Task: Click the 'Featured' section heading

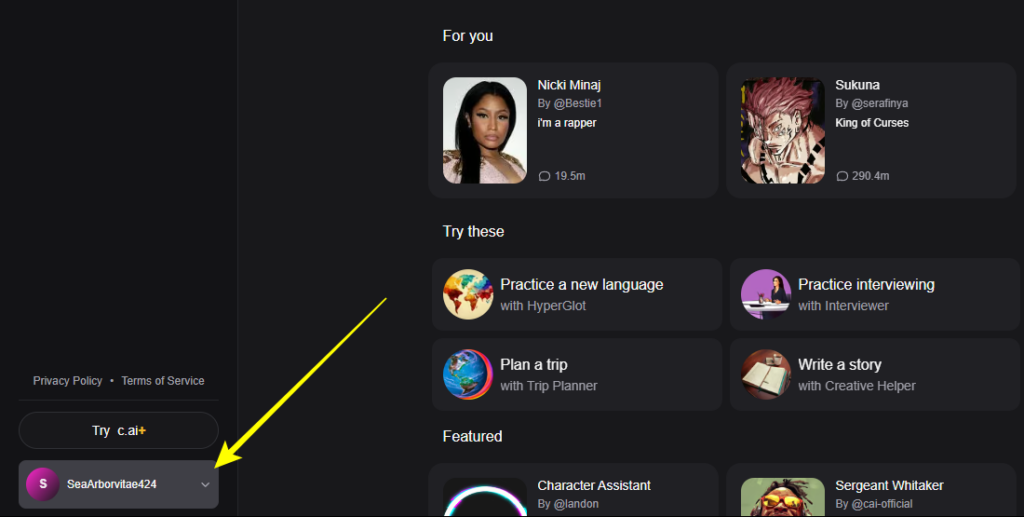Action: point(472,436)
